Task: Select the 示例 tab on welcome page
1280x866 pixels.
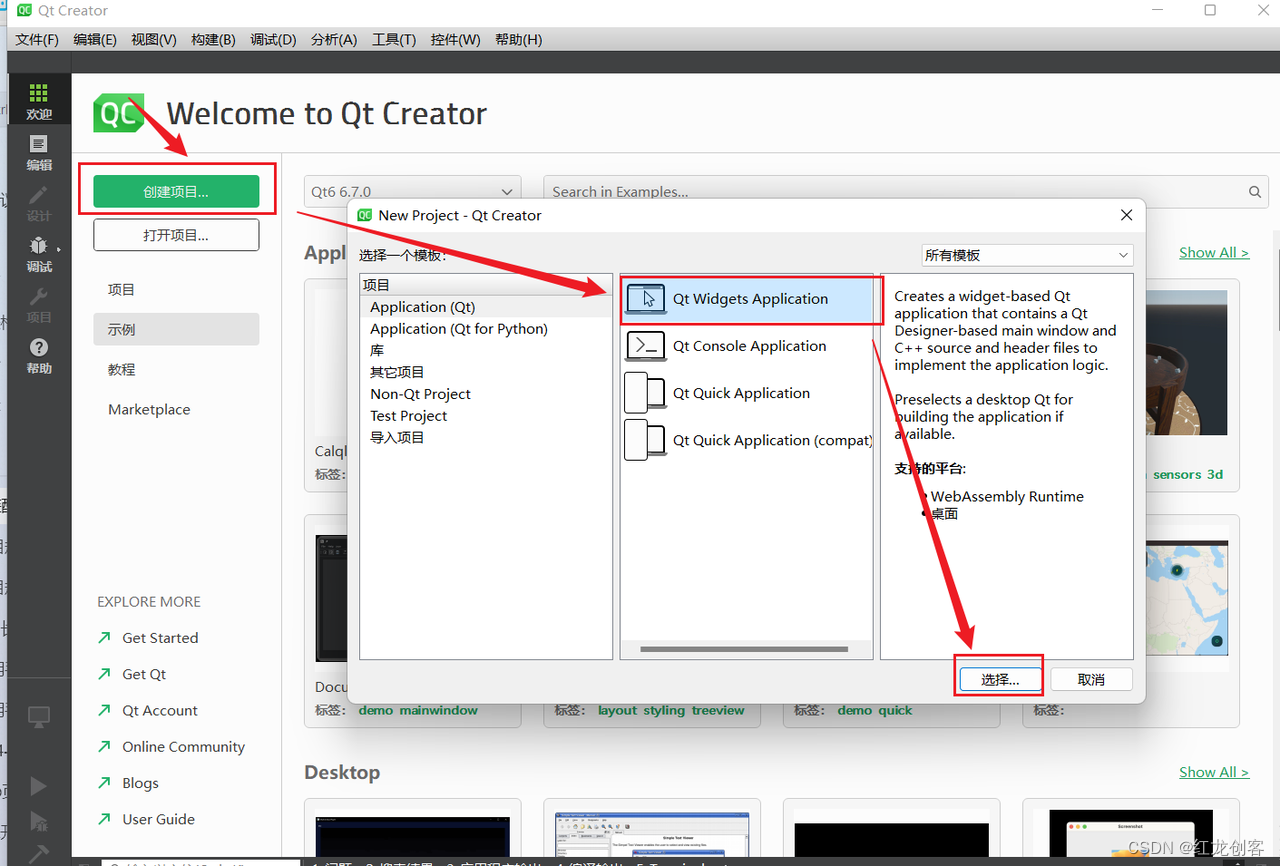Action: tap(176, 329)
